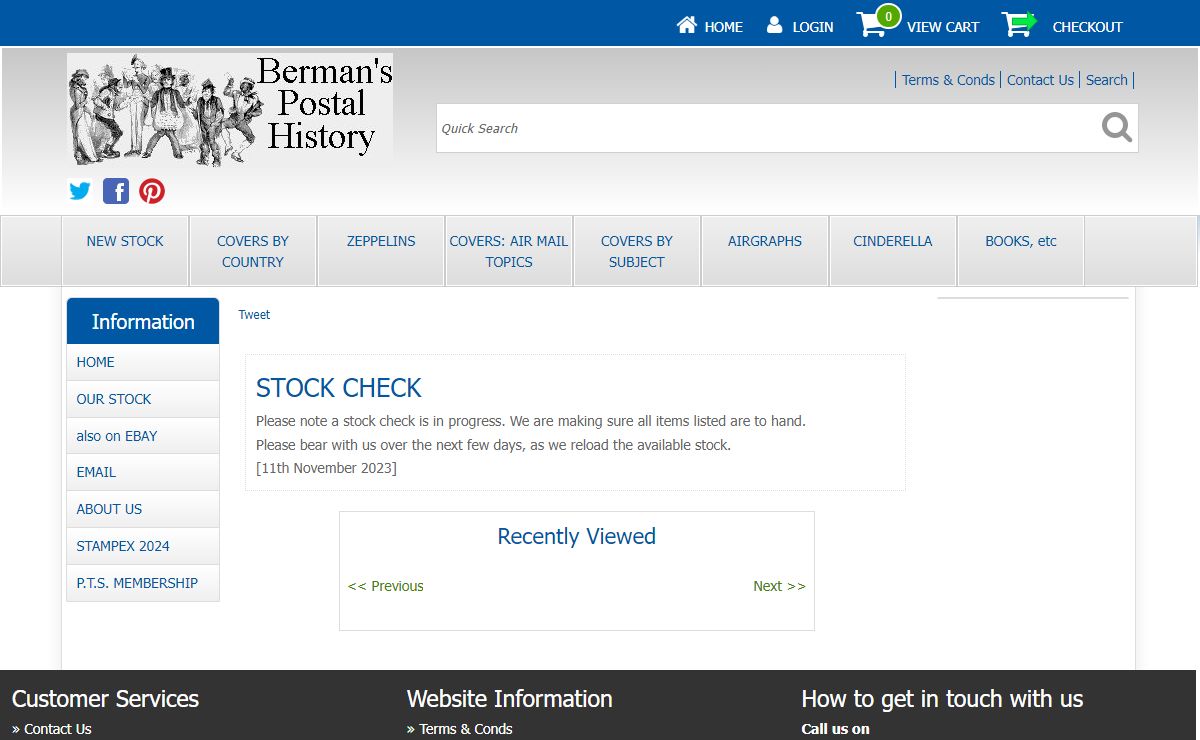1200x740 pixels.
Task: Select the BOOKS, etc menu tab
Action: coord(1021,251)
